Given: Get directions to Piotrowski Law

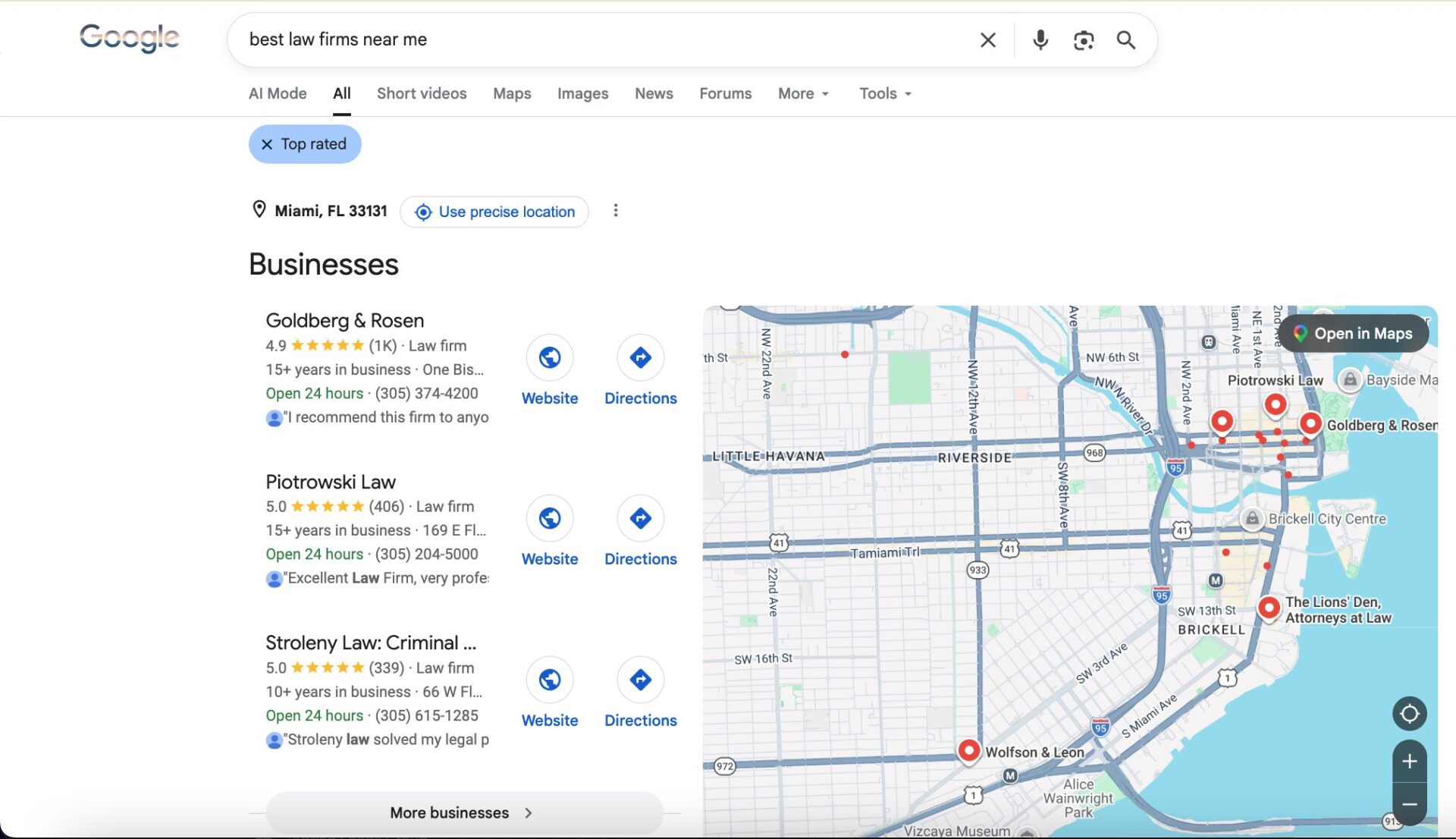Looking at the screenshot, I should point(641,518).
